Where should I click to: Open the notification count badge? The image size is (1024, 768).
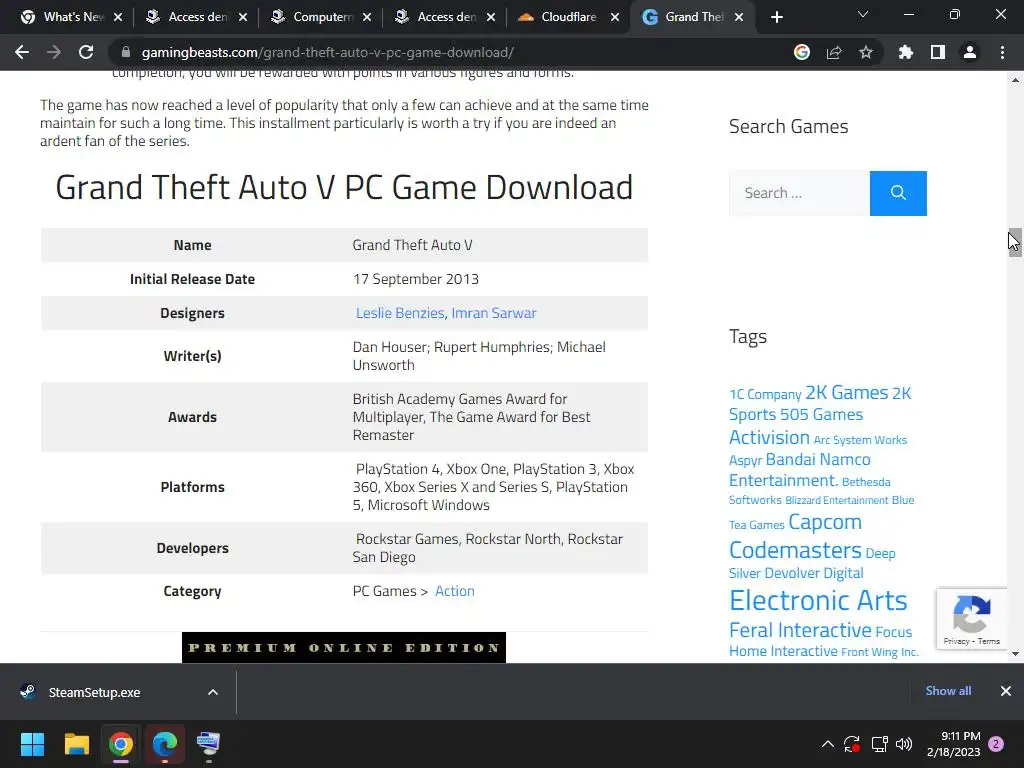(996, 744)
